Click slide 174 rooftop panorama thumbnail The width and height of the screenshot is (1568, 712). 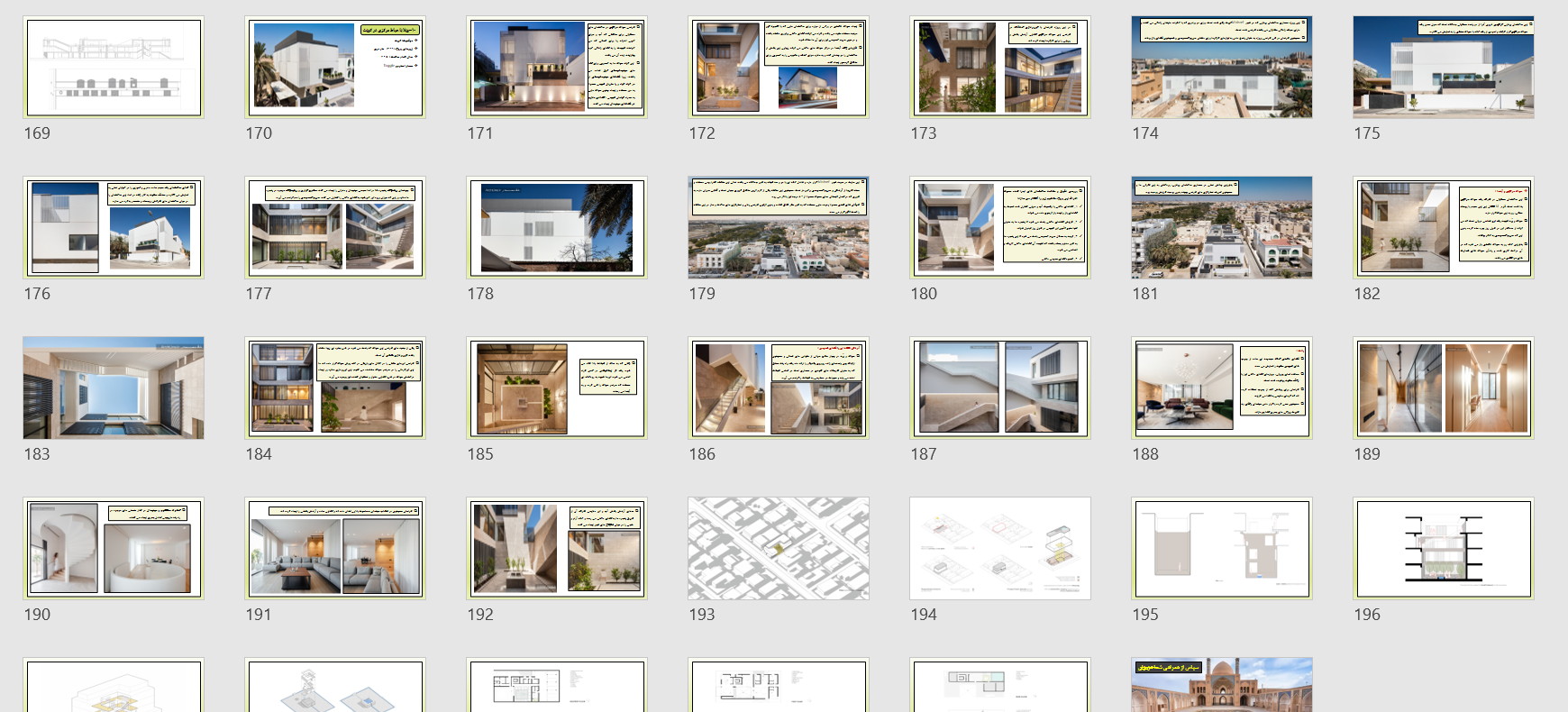pos(1222,68)
